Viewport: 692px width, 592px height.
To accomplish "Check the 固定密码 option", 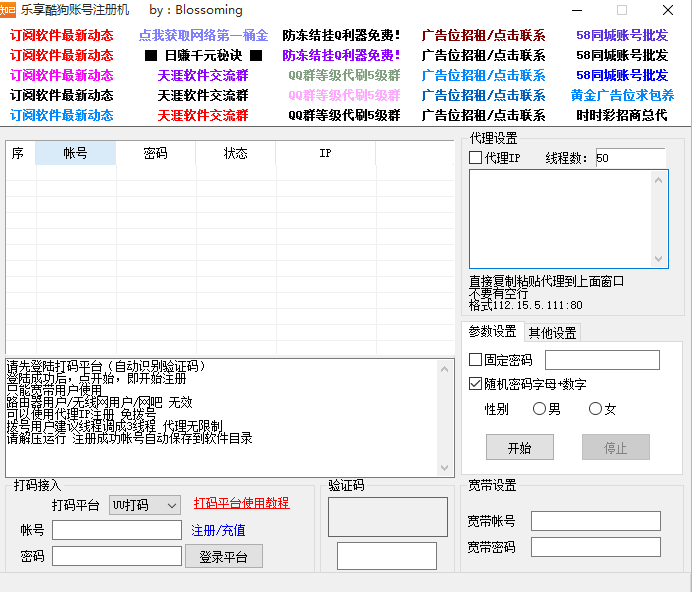I will [x=476, y=360].
